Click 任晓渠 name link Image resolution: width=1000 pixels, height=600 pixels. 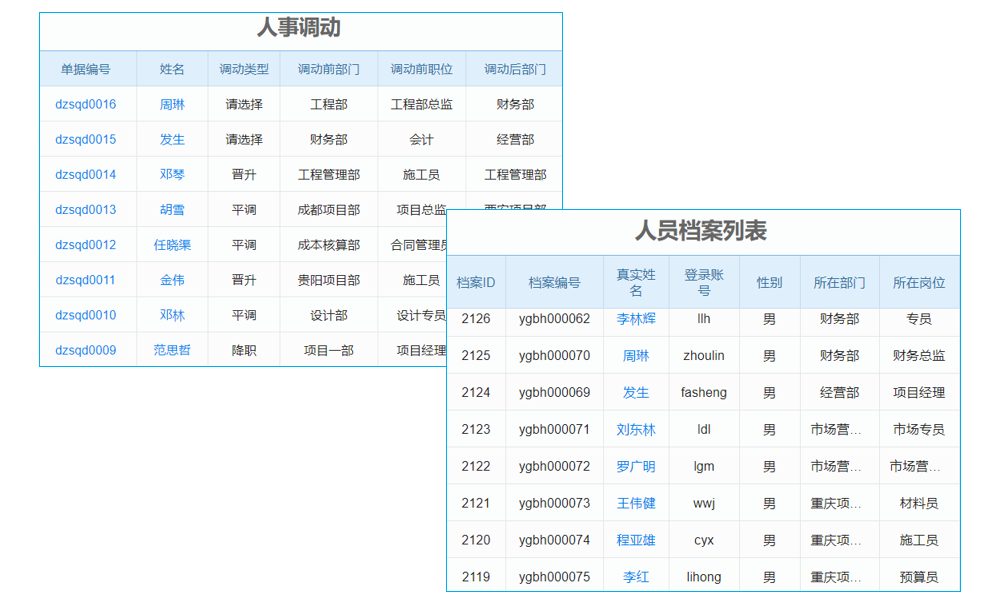coord(171,244)
